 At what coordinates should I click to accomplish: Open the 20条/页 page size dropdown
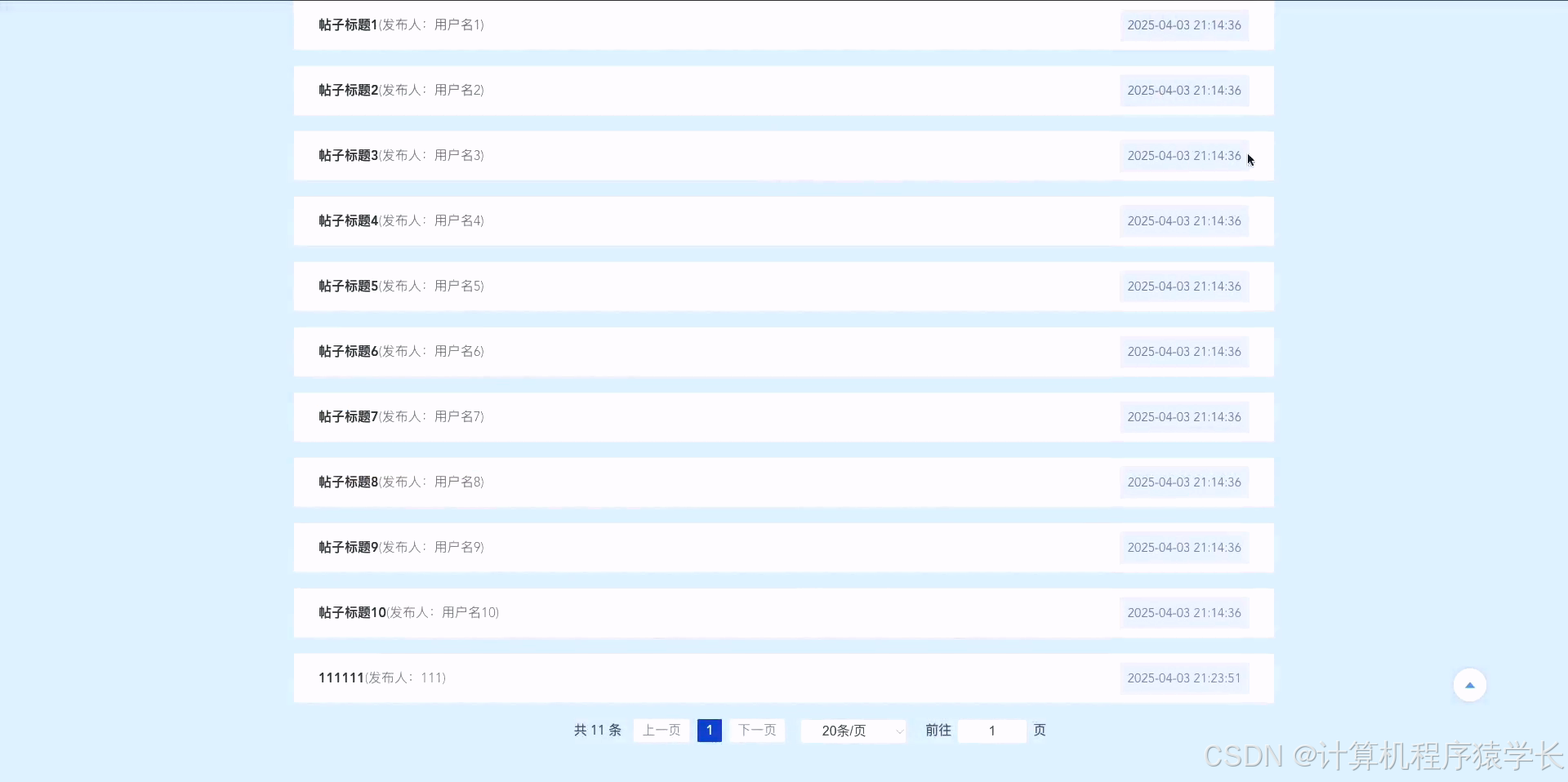[x=853, y=731]
